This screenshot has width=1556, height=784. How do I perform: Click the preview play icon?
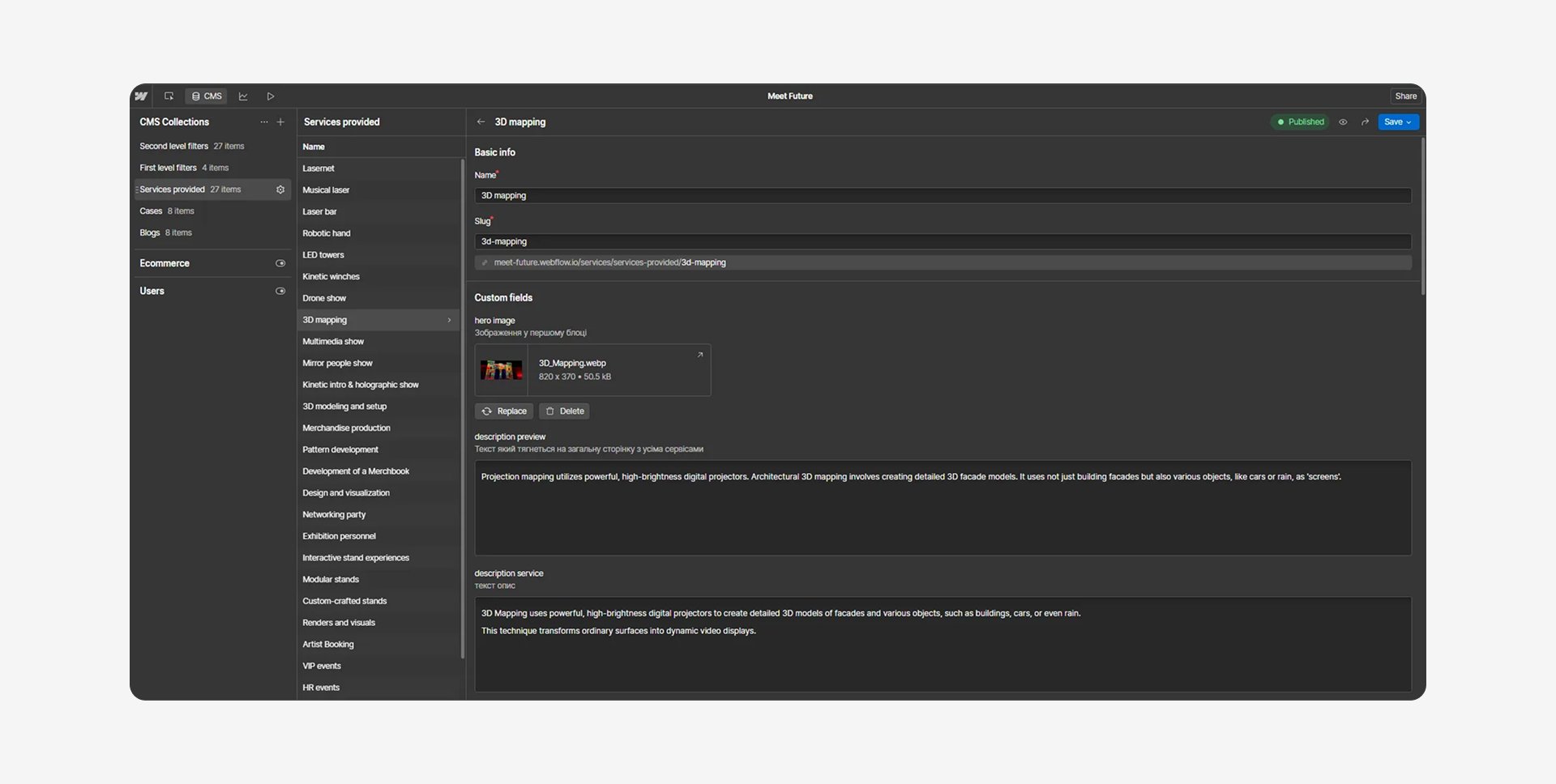click(x=271, y=96)
